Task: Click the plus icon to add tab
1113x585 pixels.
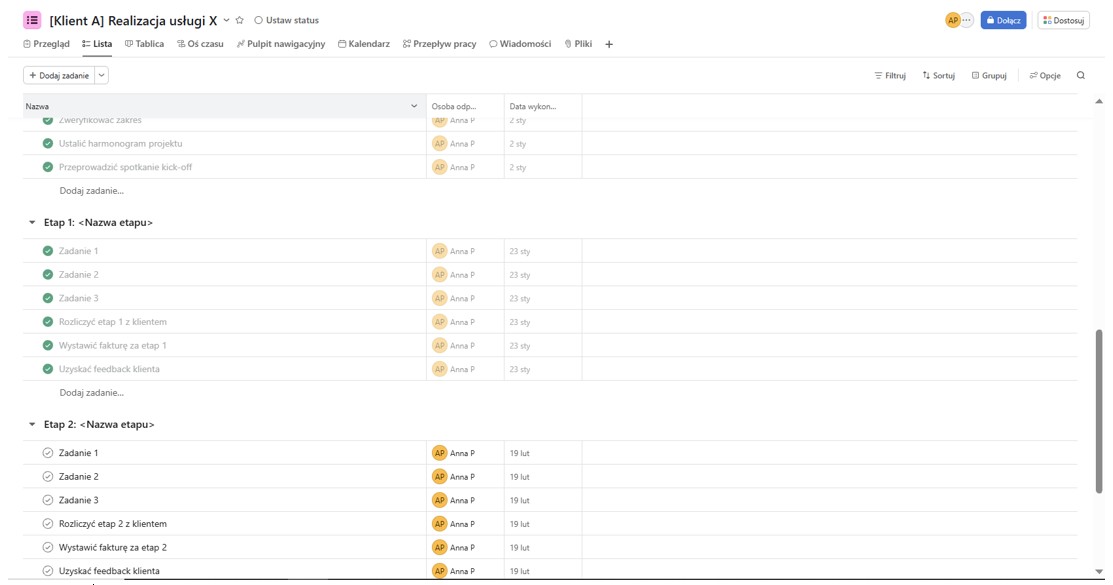Action: [x=609, y=44]
